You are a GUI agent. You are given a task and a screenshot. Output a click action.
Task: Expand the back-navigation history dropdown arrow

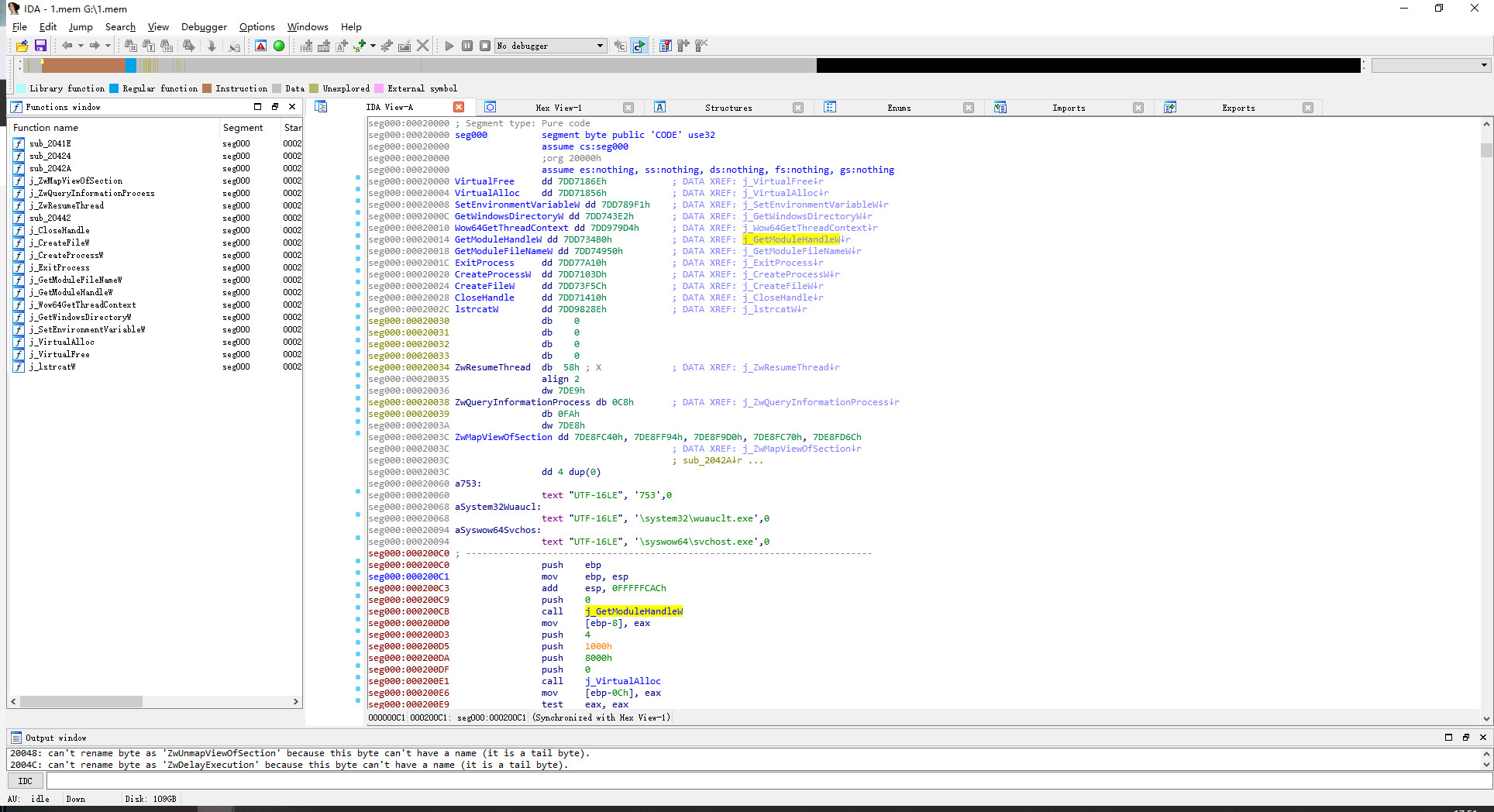coord(81,46)
